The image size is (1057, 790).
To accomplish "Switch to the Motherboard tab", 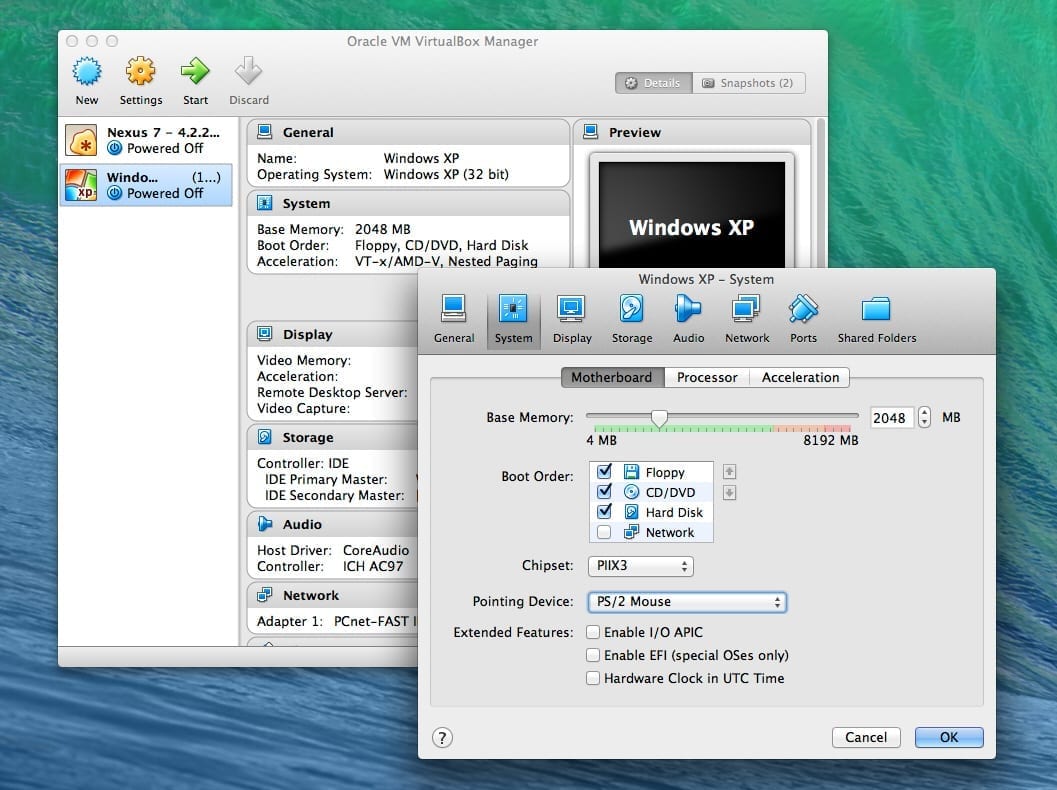I will pos(612,377).
